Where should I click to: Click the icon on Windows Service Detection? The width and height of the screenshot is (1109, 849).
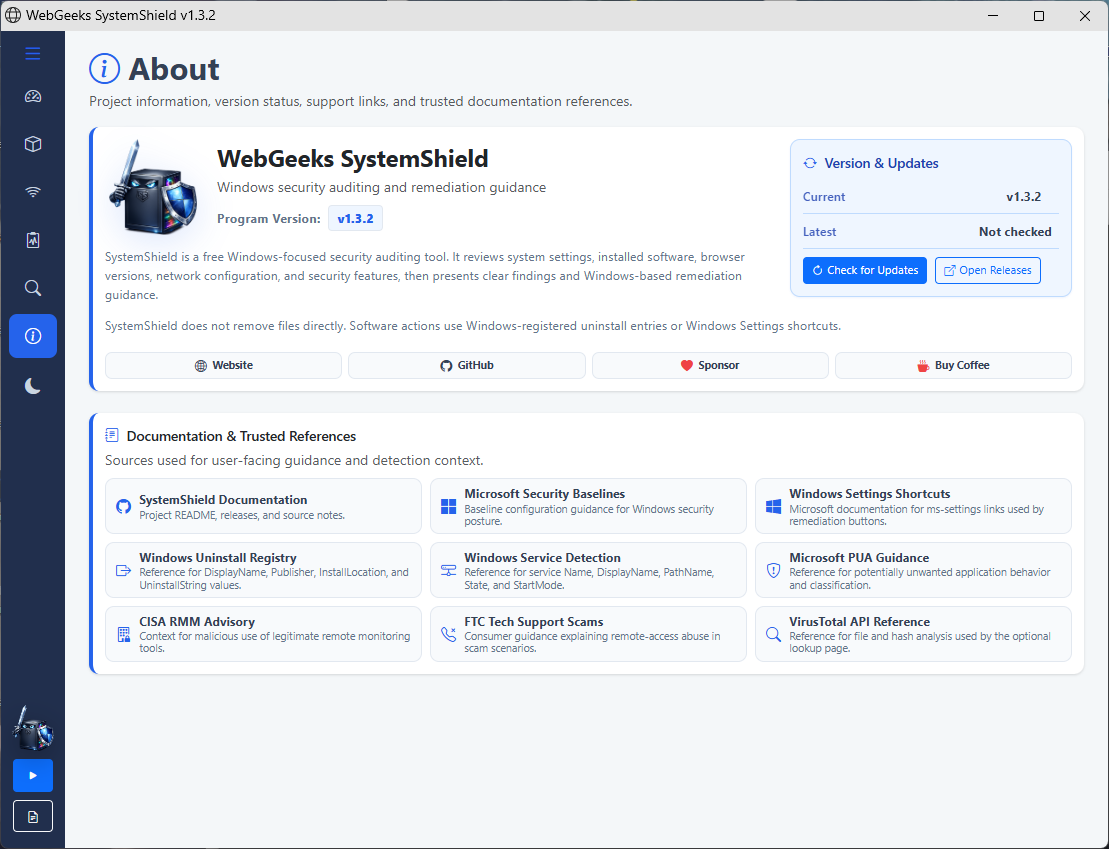(x=448, y=570)
